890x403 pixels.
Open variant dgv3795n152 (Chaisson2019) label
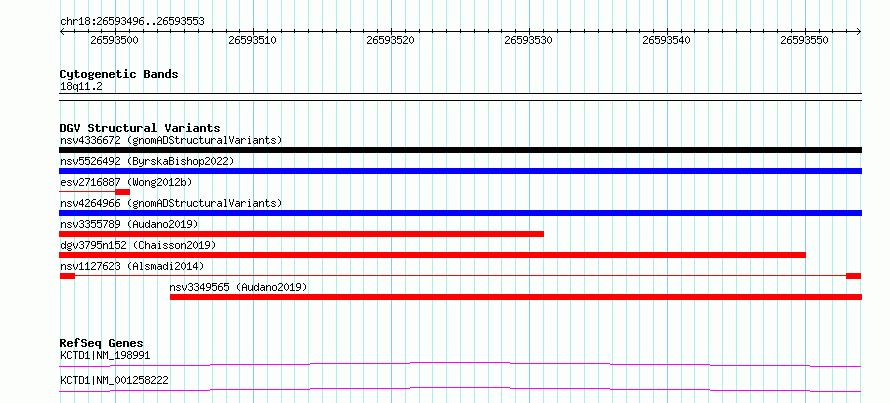tap(138, 245)
